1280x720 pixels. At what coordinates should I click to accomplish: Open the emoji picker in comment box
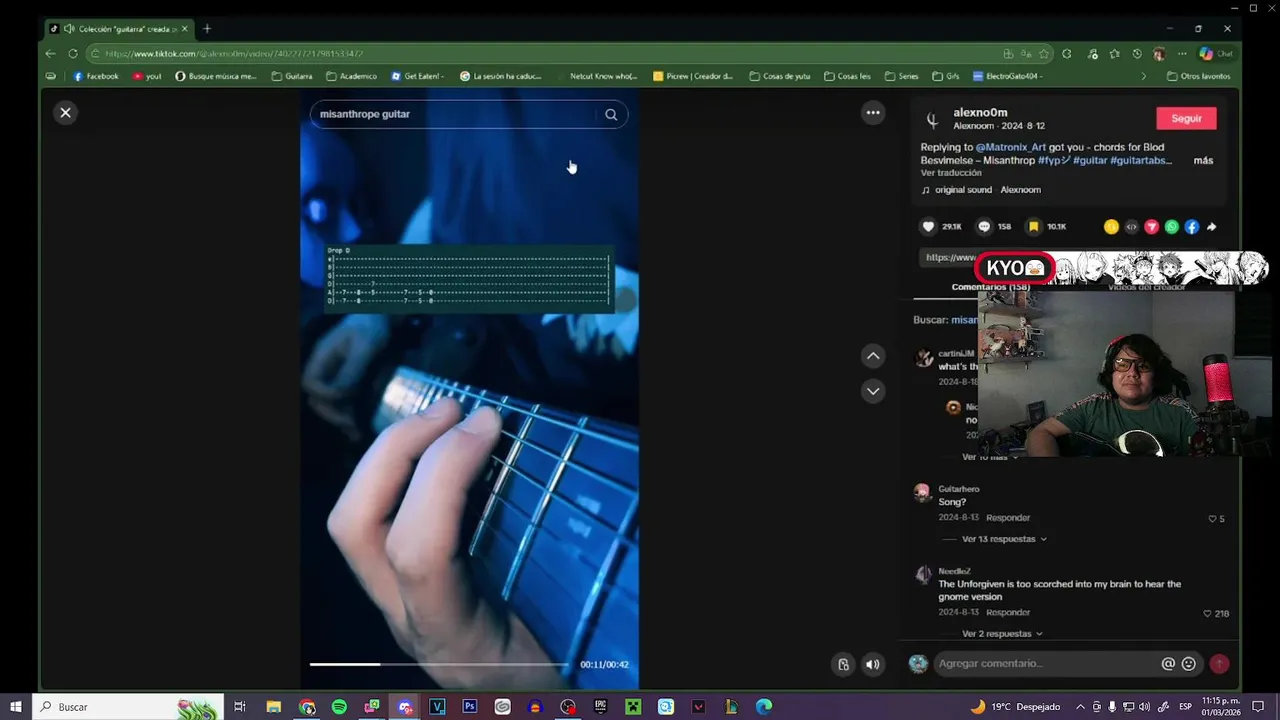(1189, 664)
